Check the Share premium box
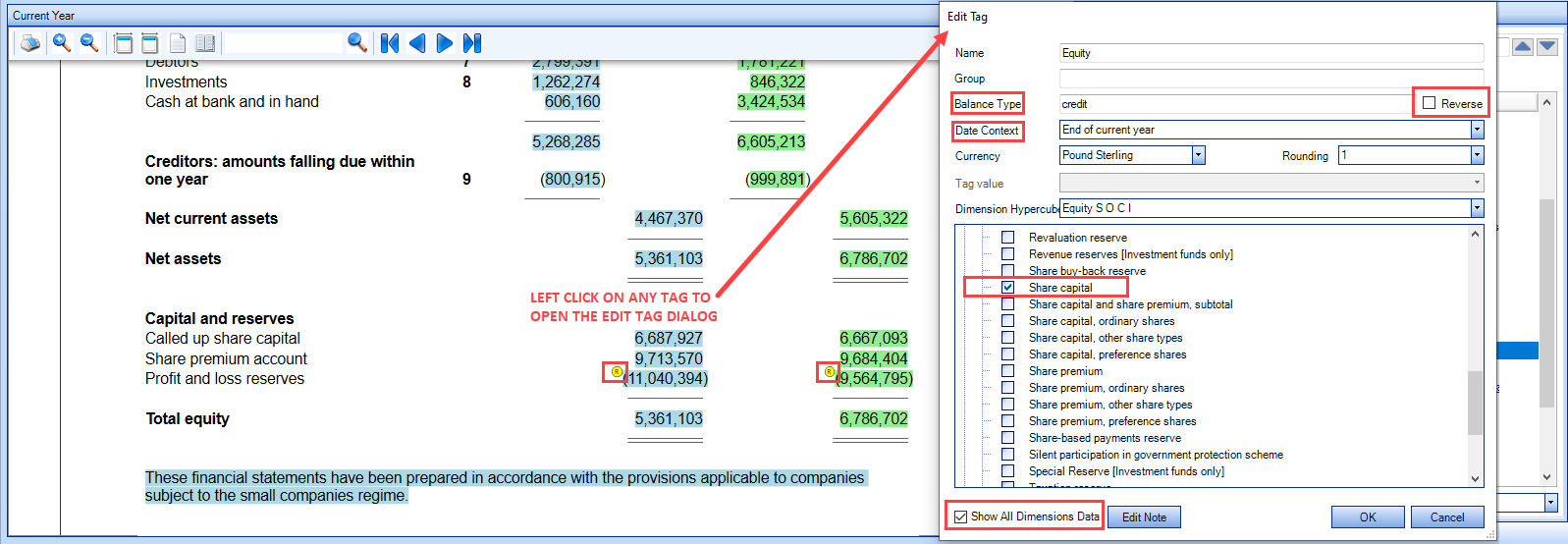The height and width of the screenshot is (544, 1568). pyautogui.click(x=1007, y=371)
